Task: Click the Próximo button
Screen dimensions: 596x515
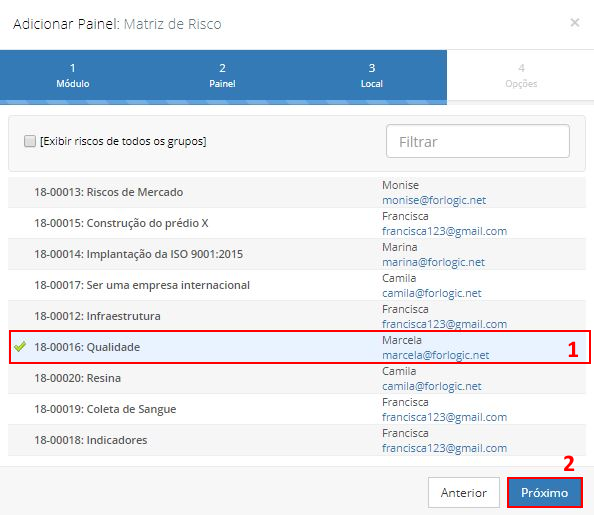Action: coord(544,493)
